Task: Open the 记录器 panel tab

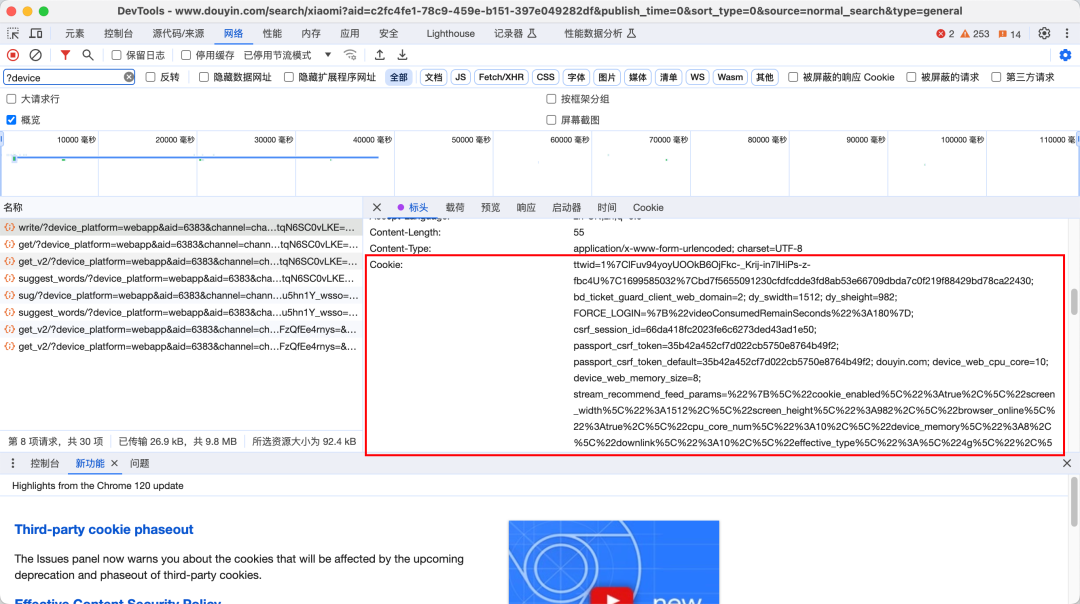Action: [x=515, y=33]
